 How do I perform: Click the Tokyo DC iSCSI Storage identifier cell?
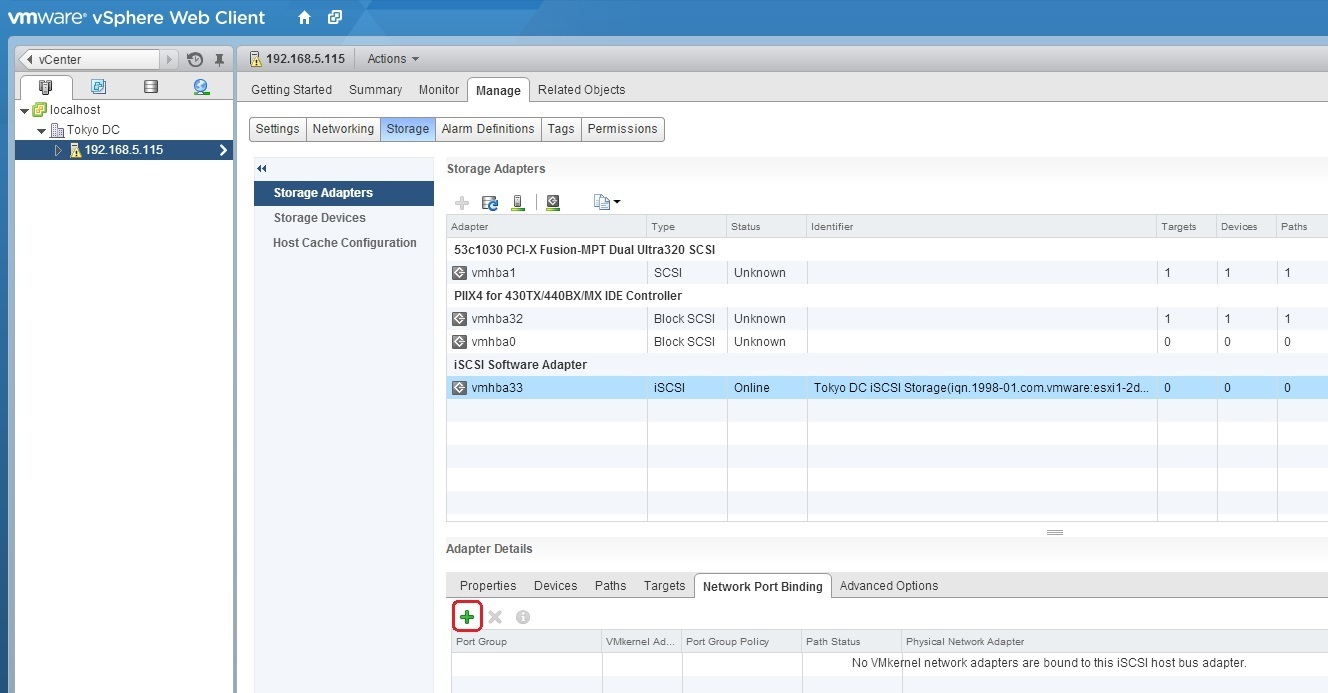pos(981,388)
